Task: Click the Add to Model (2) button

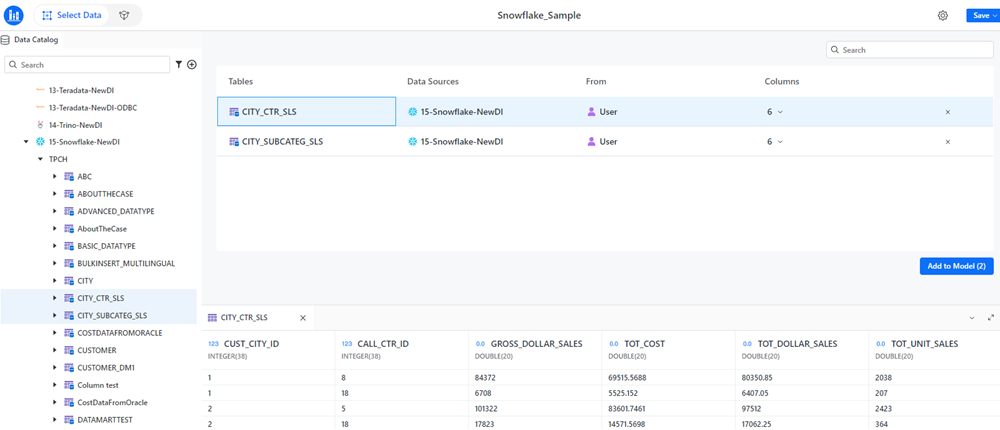Action: tap(956, 266)
